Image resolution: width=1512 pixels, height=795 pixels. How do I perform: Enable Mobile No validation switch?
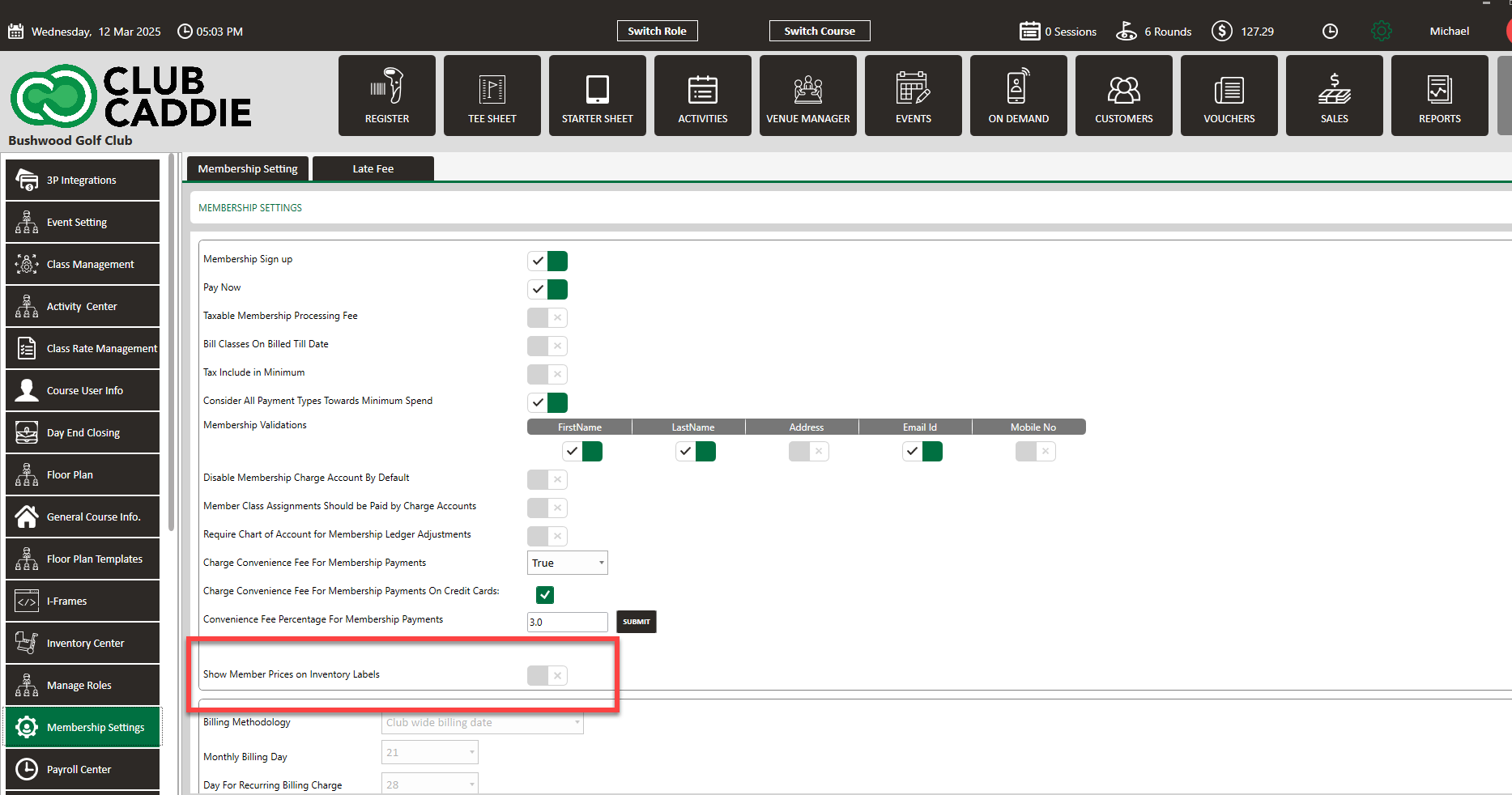1036,451
